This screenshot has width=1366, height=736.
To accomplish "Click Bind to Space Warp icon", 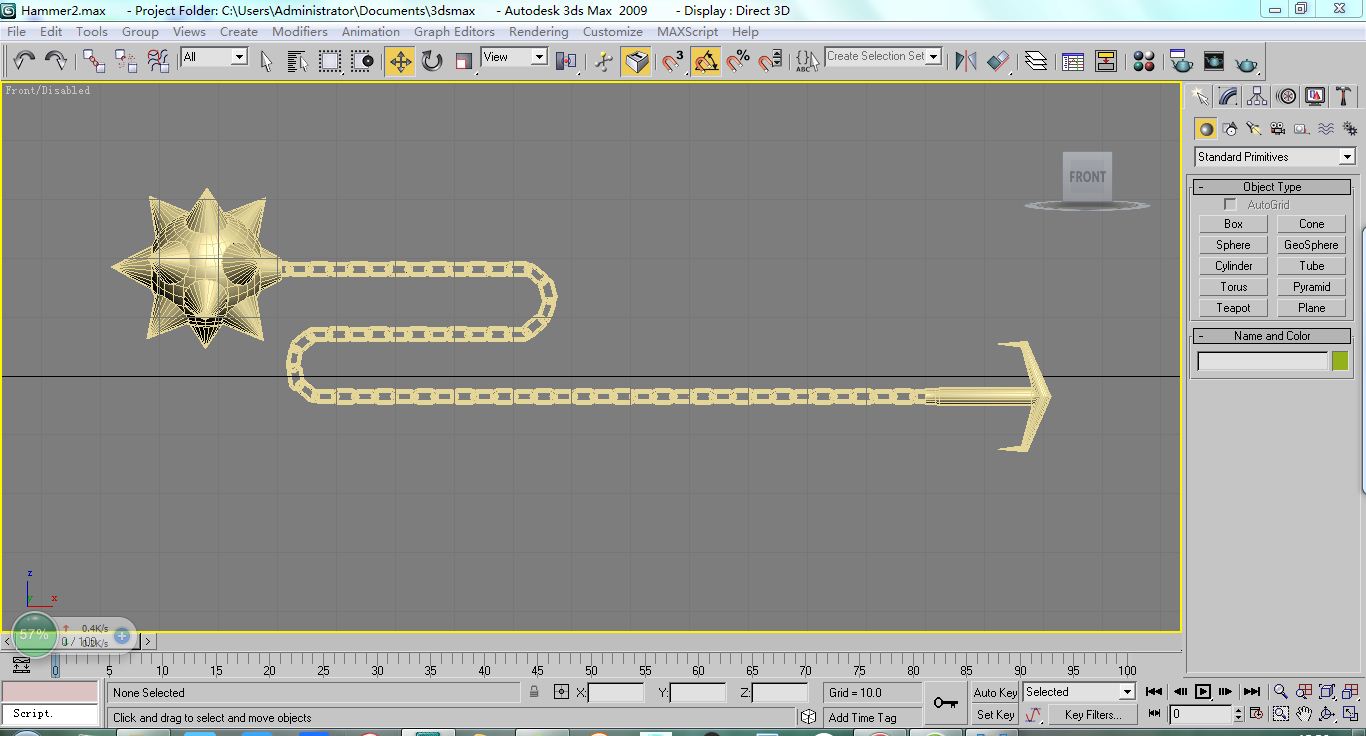I will tap(158, 61).
